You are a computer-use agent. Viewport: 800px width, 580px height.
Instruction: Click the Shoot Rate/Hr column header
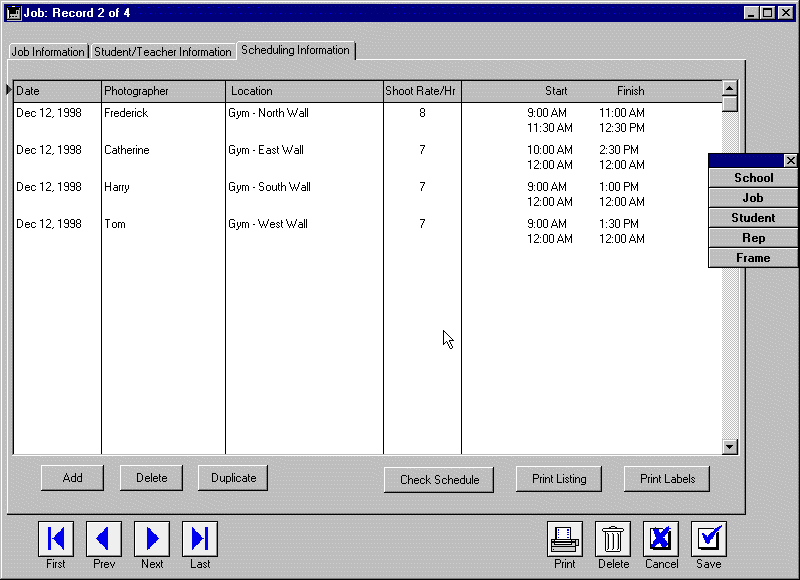pos(422,91)
